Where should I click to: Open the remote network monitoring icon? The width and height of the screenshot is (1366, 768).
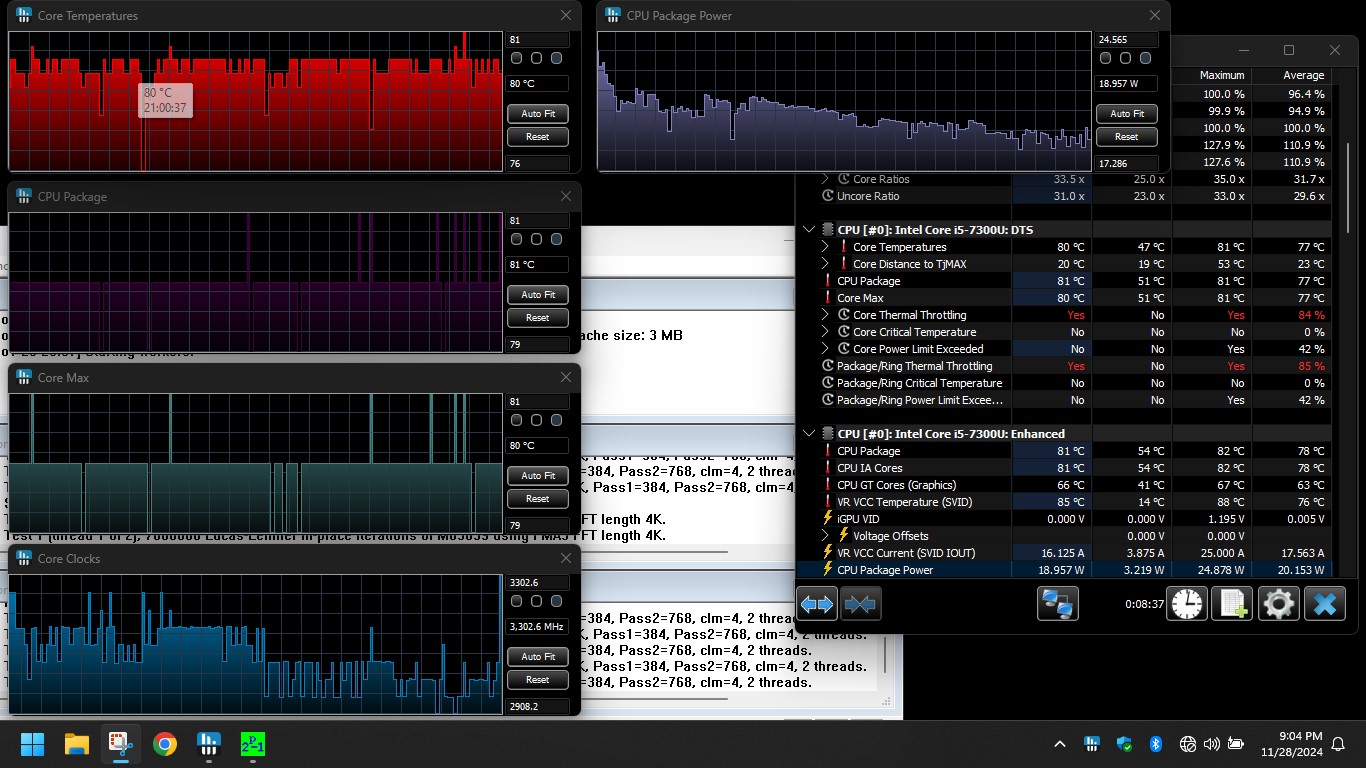click(x=1057, y=604)
